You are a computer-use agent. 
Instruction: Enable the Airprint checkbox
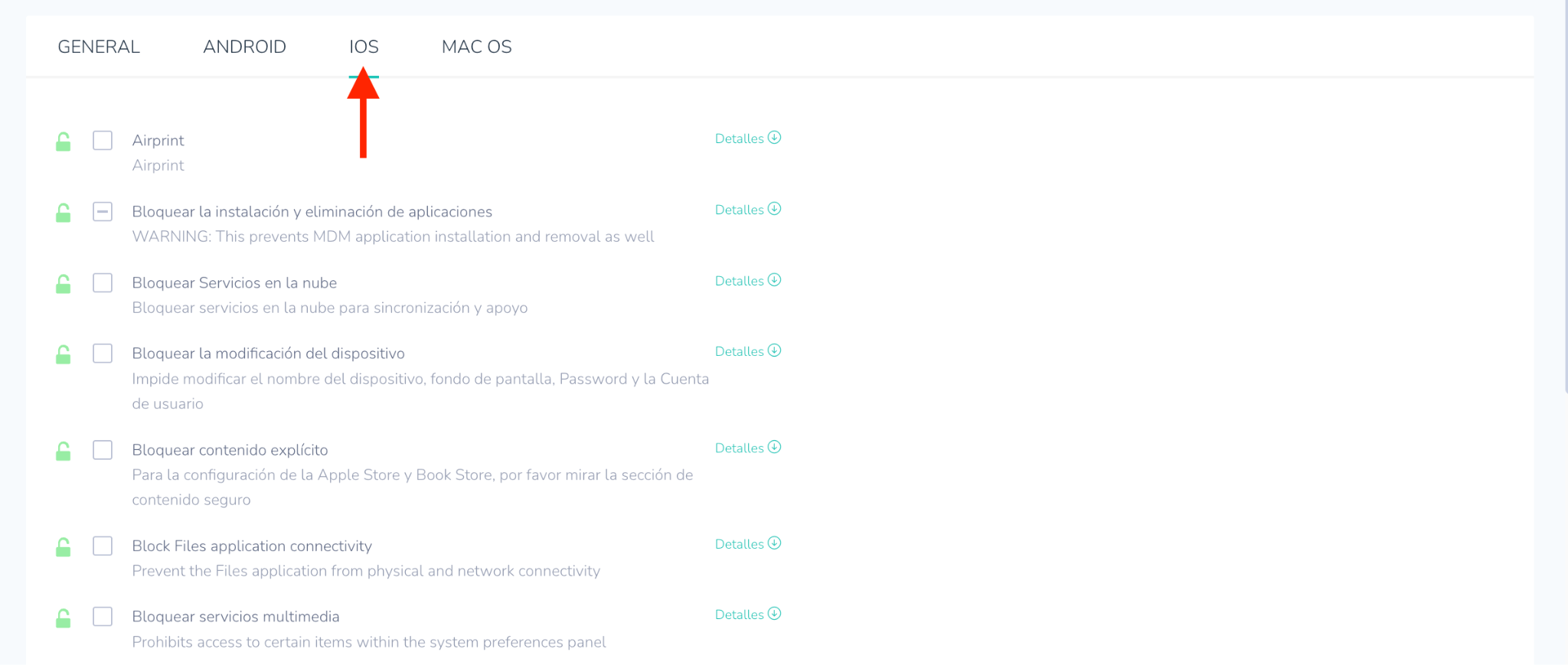[x=103, y=141]
